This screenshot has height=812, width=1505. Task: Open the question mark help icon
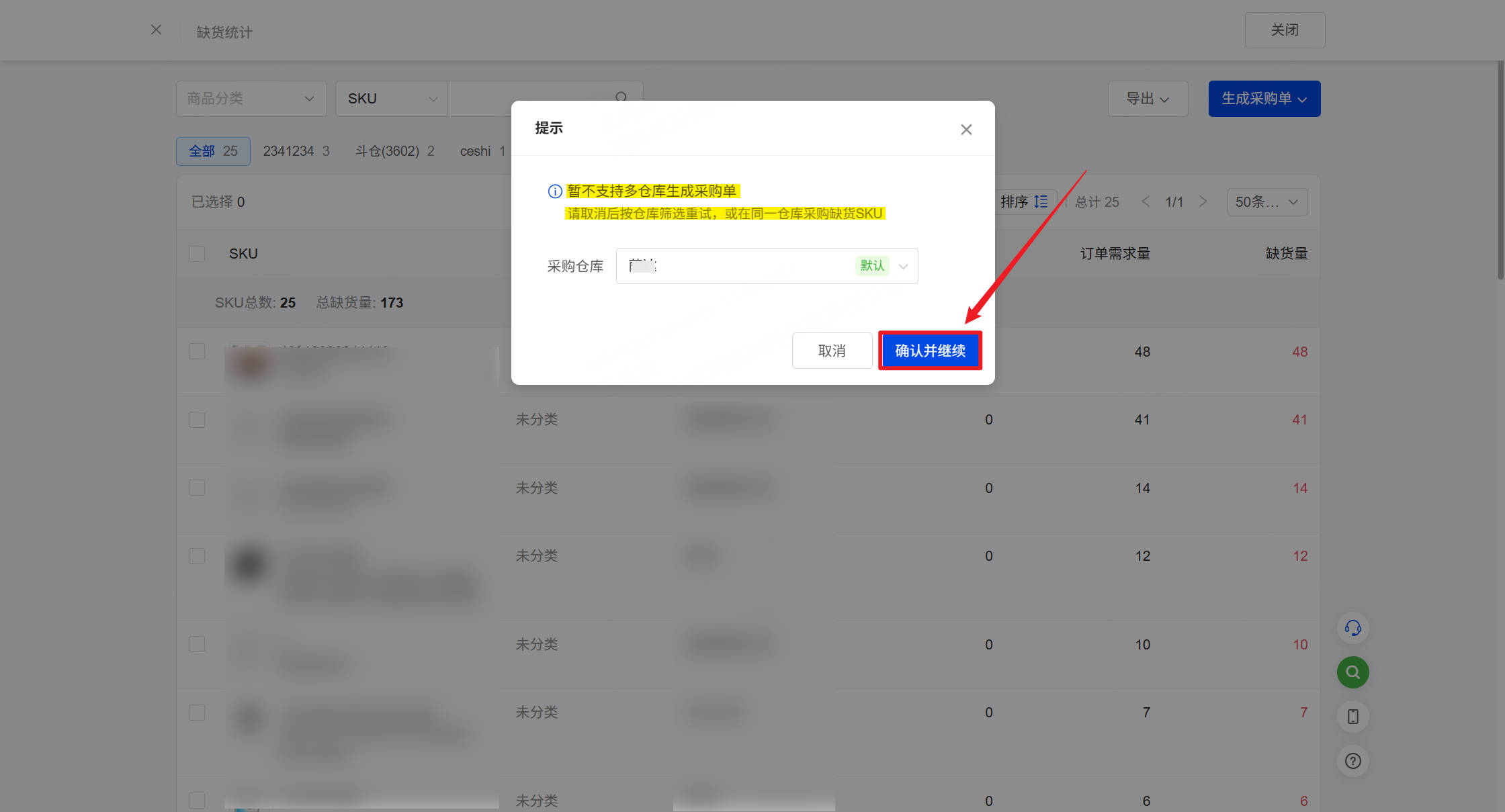1352,761
